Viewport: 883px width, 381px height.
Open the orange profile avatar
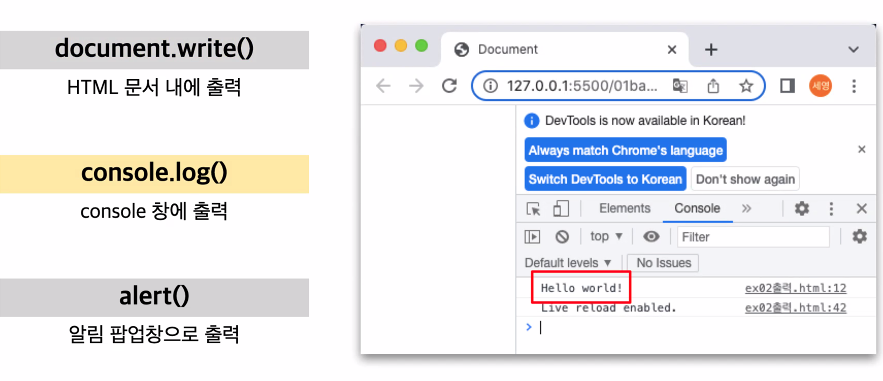820,86
